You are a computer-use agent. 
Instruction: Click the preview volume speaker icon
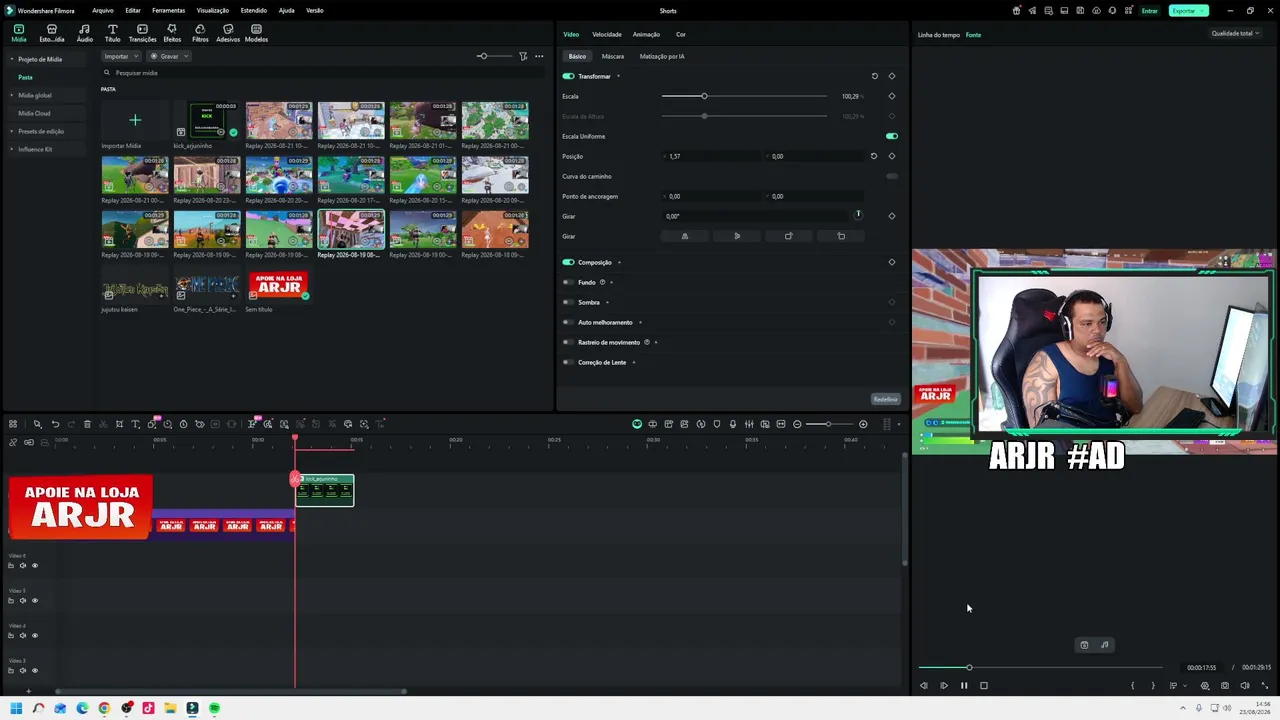coord(1245,686)
